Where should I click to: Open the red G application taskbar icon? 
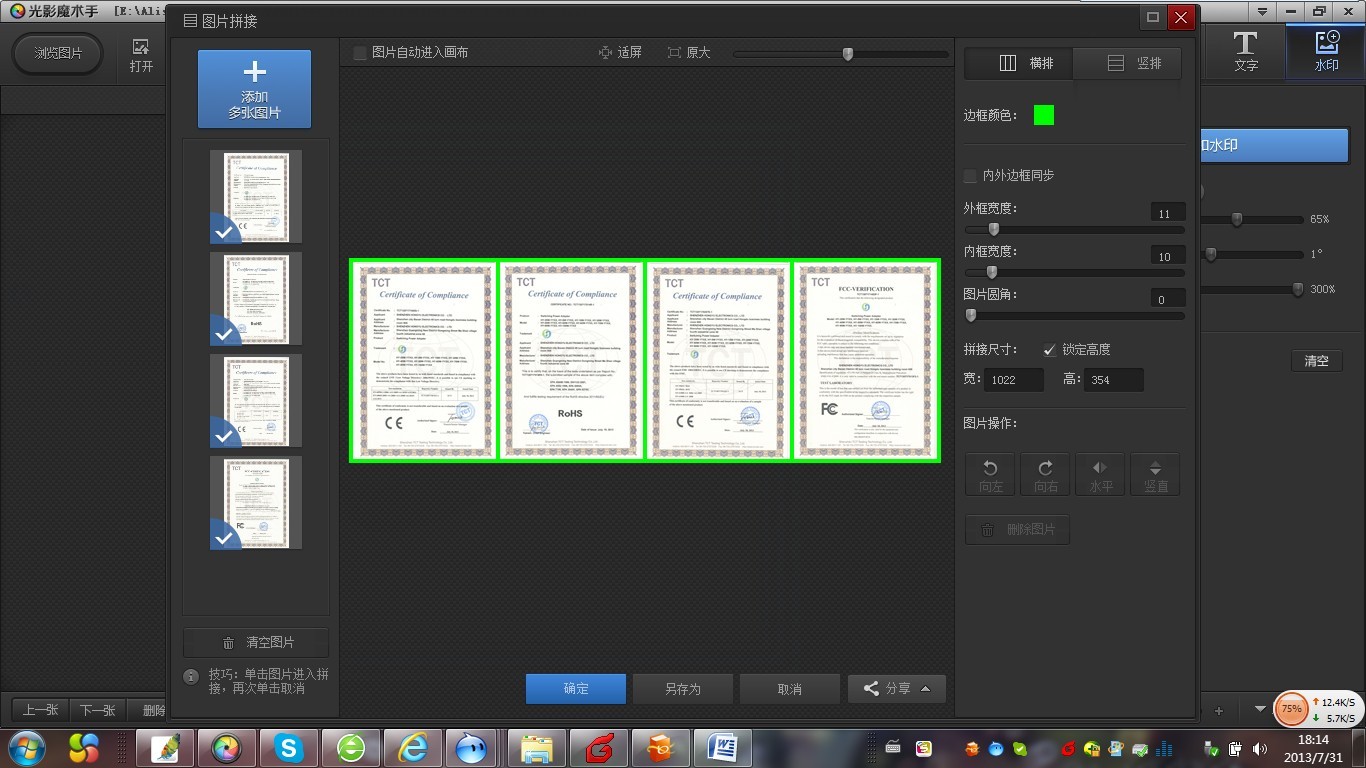pyautogui.click(x=598, y=748)
